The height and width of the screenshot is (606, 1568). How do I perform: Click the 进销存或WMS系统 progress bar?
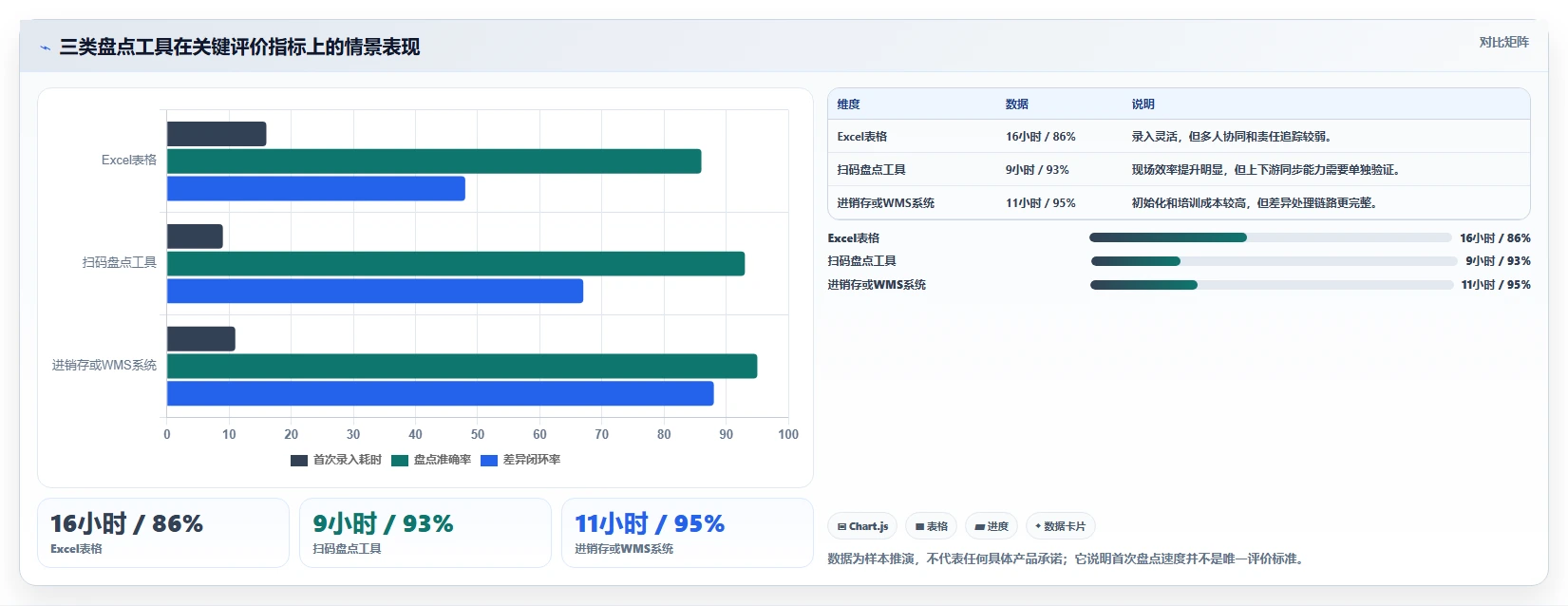coord(1272,285)
